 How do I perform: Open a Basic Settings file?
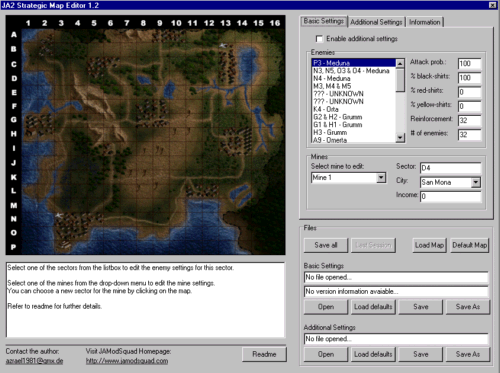pyautogui.click(x=326, y=307)
